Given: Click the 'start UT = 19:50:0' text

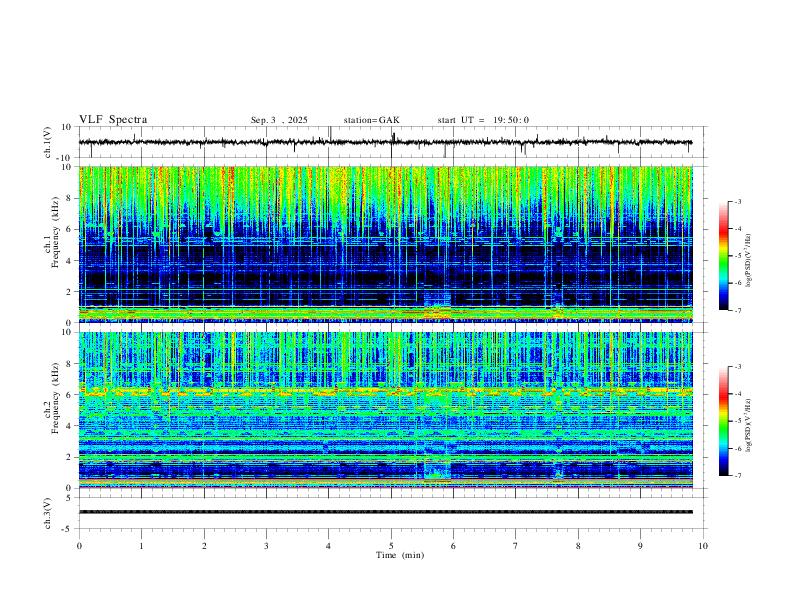Looking at the screenshot, I should tap(483, 120).
